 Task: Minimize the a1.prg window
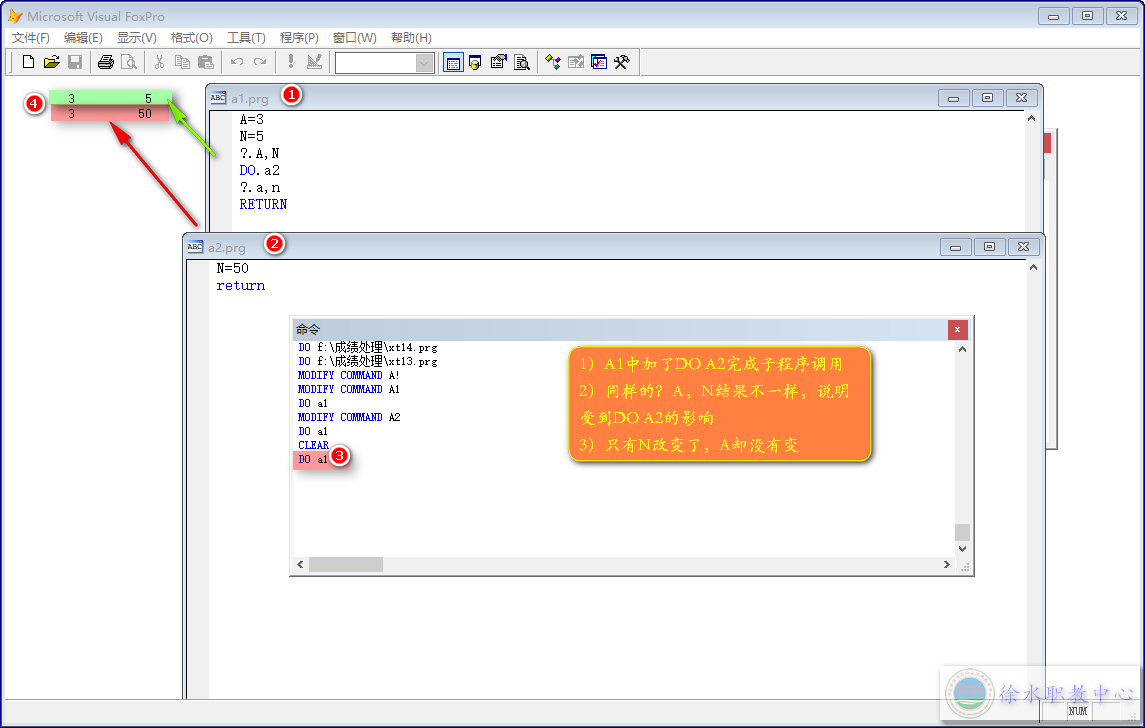[x=953, y=98]
